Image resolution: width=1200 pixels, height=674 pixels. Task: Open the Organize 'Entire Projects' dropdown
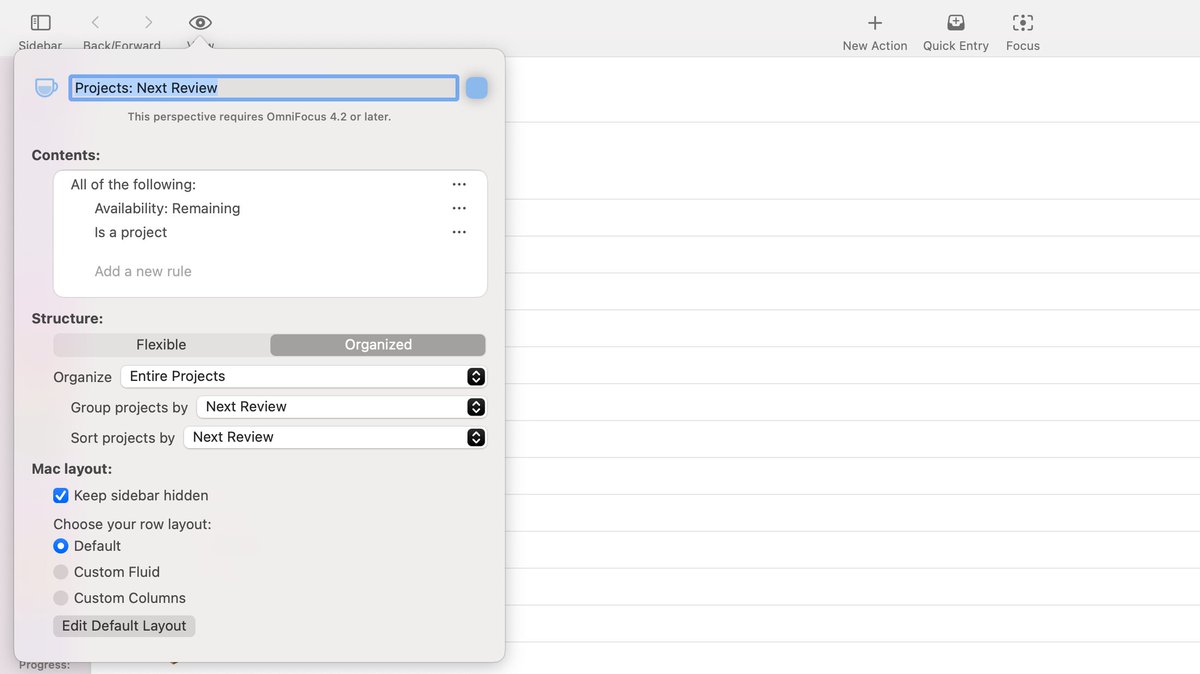point(303,376)
